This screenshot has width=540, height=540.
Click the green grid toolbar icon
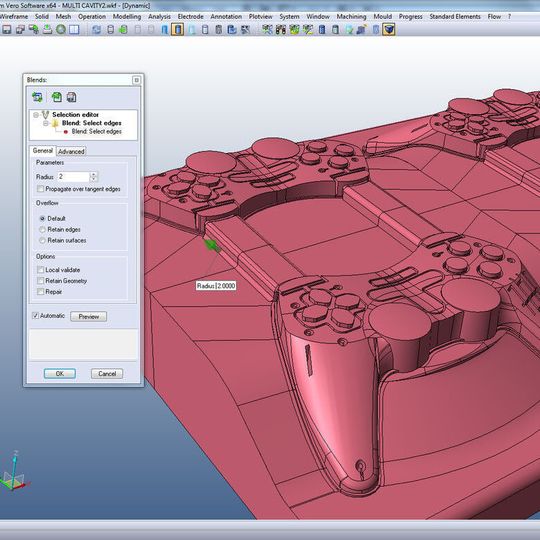(x=294, y=30)
